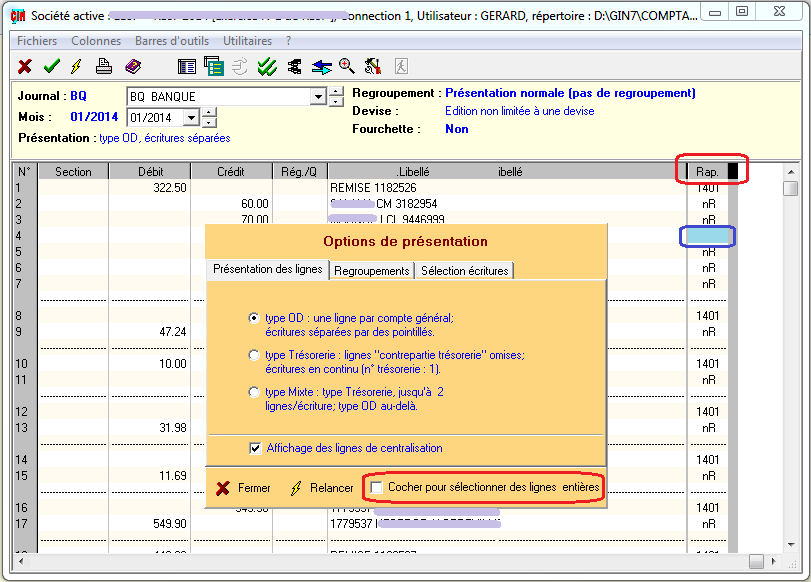Click the yellow lightning bolt toolbar icon
Screen dimensions: 811x582
75,66
